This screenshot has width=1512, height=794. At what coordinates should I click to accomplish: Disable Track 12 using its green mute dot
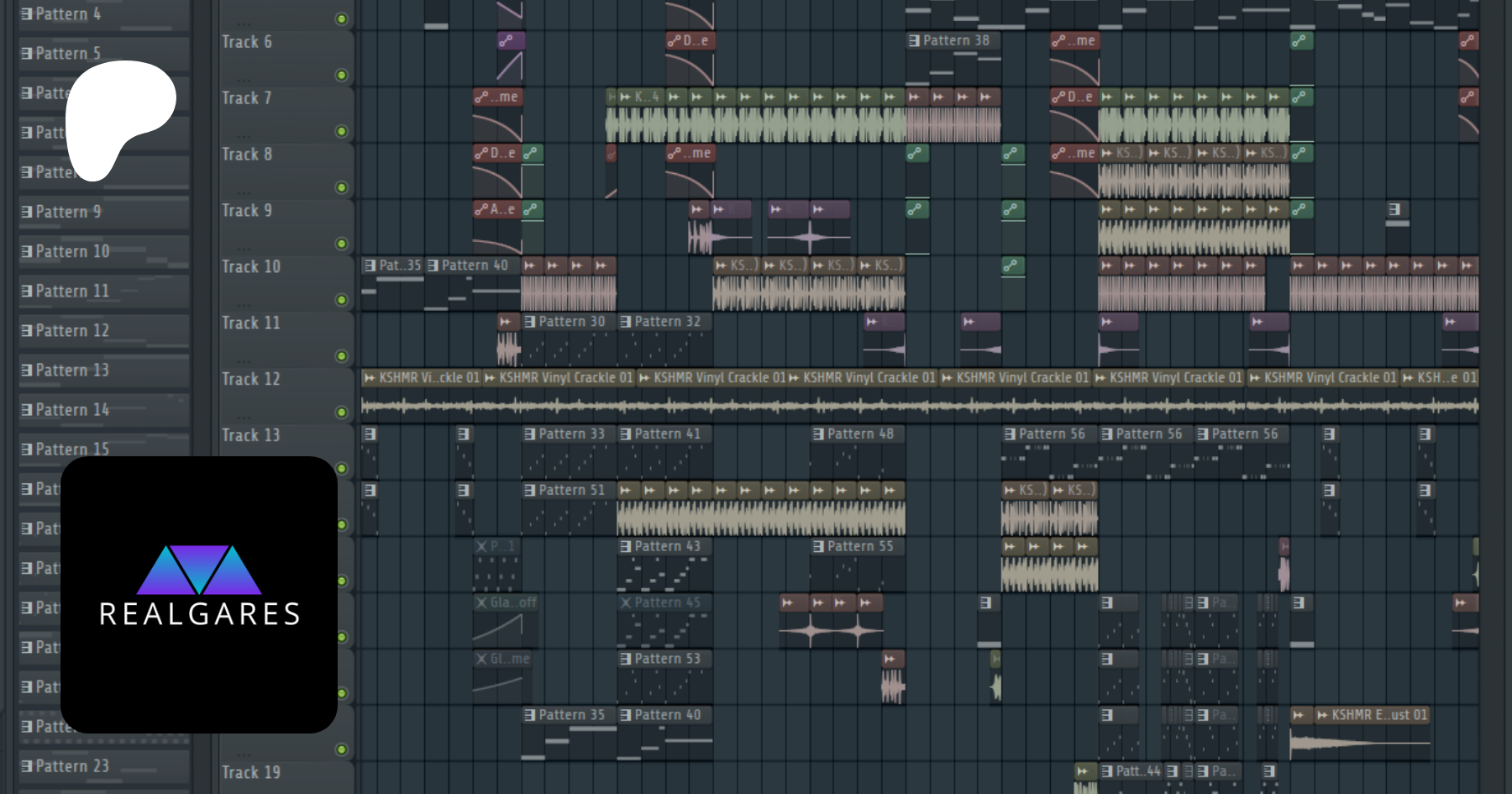[x=341, y=413]
